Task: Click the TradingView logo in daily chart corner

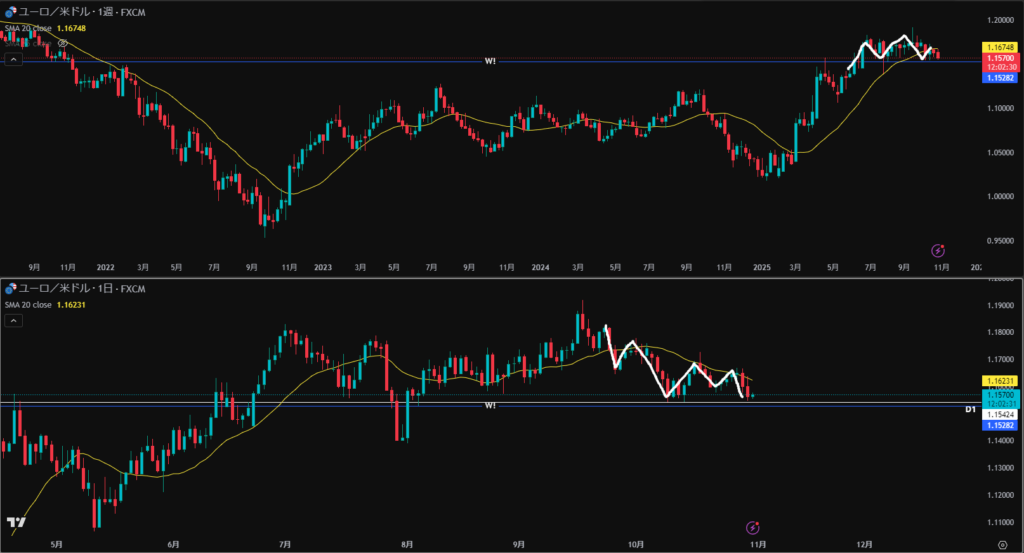Action: [x=16, y=523]
